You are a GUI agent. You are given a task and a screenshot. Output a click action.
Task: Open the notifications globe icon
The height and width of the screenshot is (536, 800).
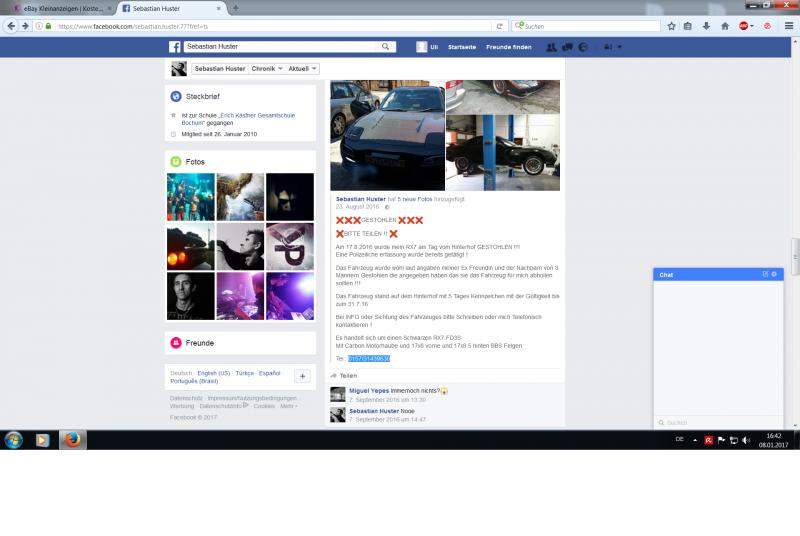click(x=583, y=47)
